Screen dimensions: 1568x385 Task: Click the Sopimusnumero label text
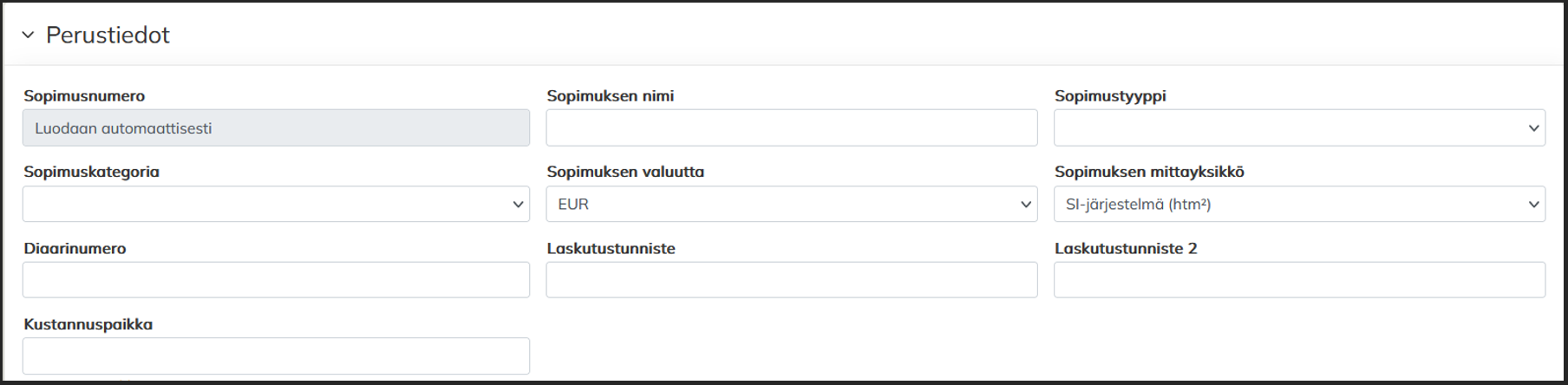(x=84, y=96)
